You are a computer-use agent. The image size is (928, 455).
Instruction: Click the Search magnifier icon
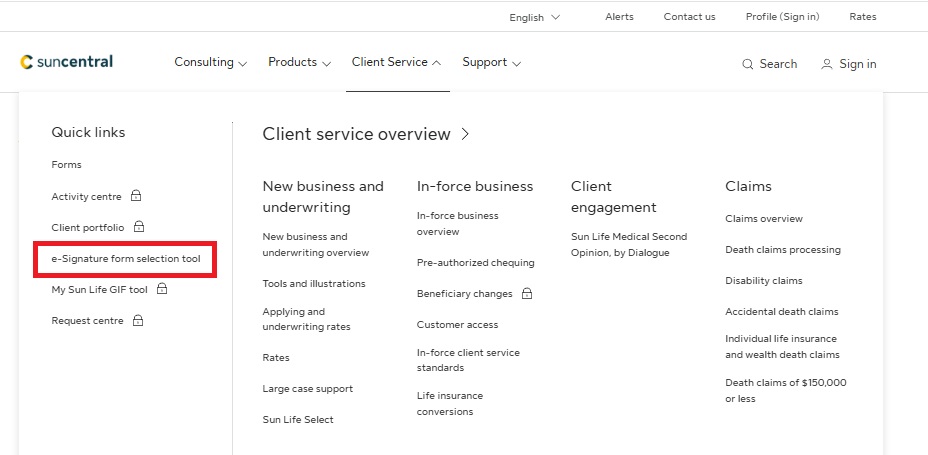point(747,64)
